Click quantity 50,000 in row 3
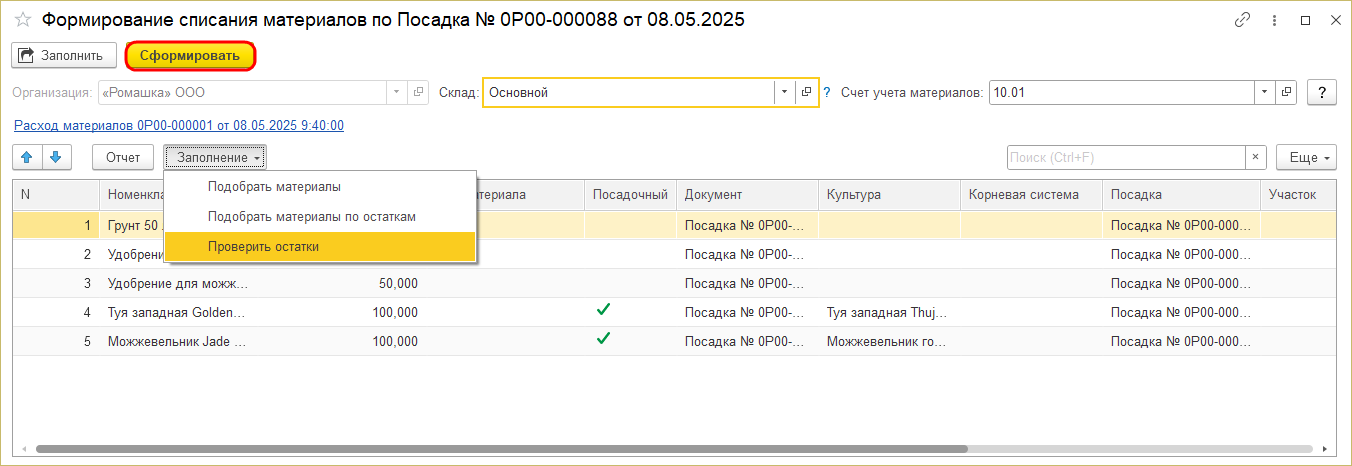The height and width of the screenshot is (466, 1352). [398, 283]
